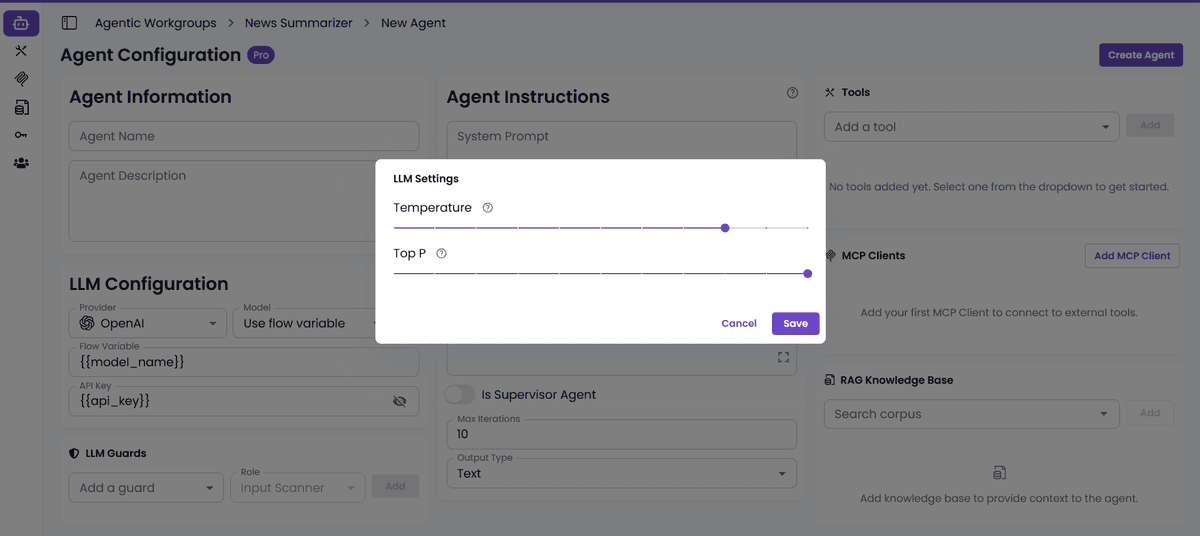Image resolution: width=1200 pixels, height=536 pixels.
Task: Open the Role Input Scanner dropdown
Action: click(297, 488)
